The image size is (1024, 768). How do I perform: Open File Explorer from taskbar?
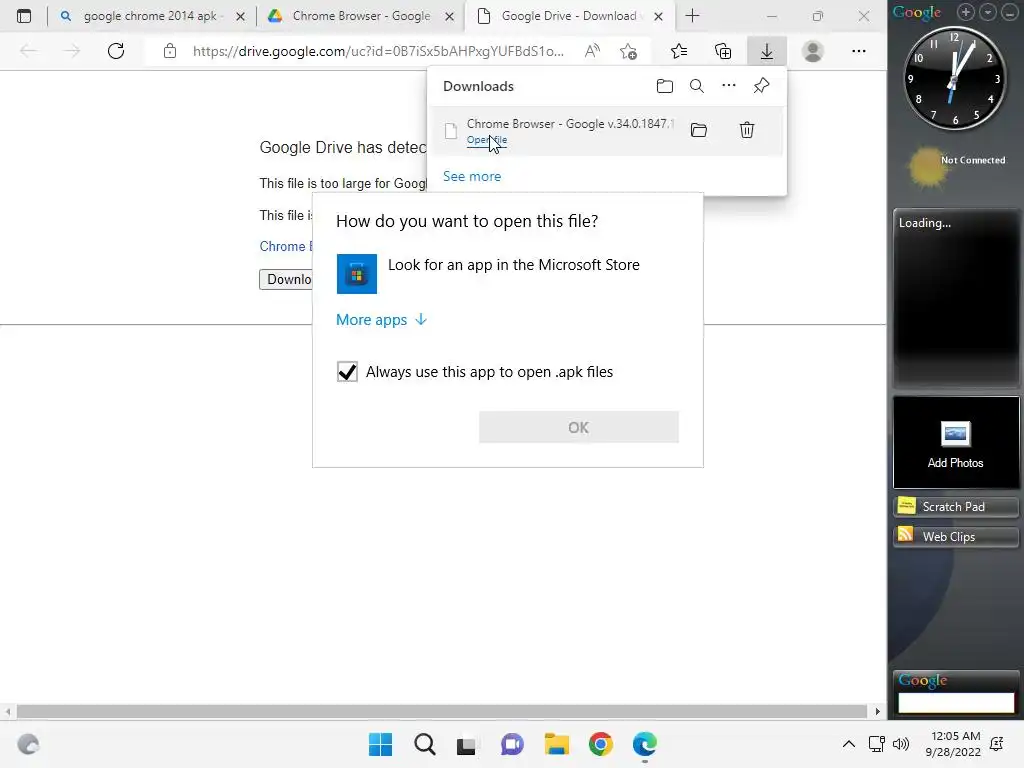pos(557,744)
